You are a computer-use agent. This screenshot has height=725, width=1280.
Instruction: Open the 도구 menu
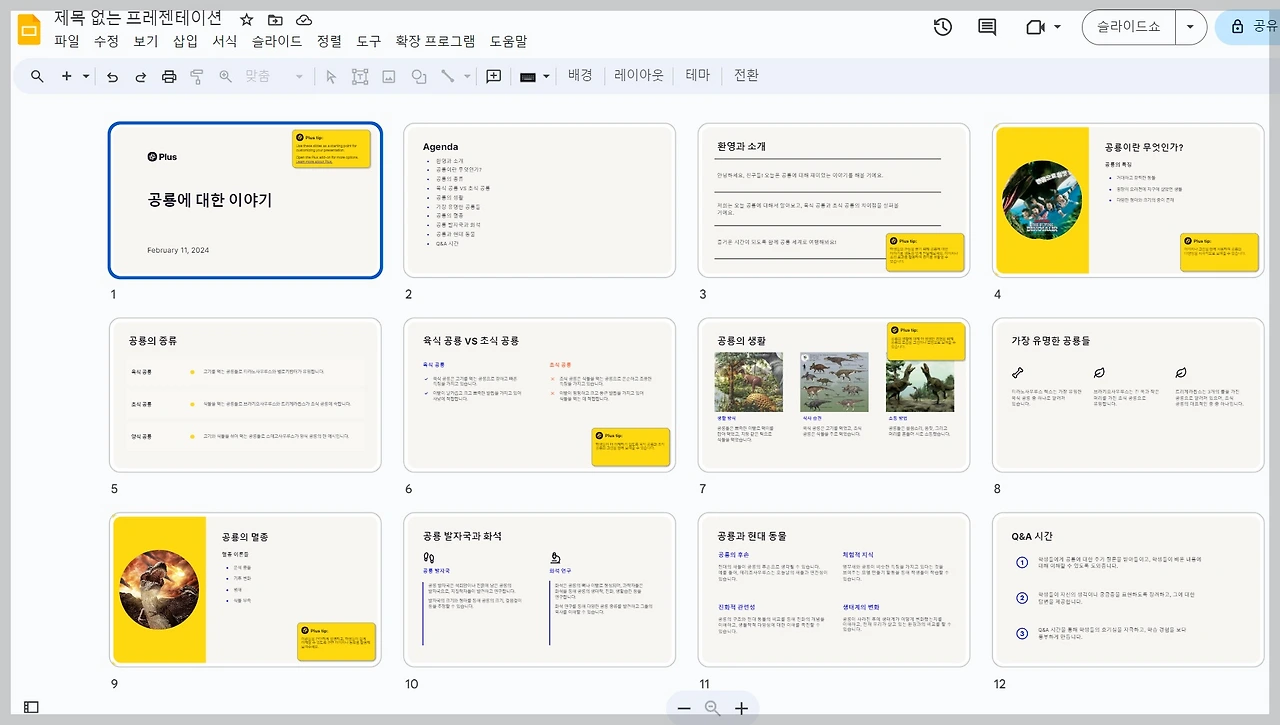pyautogui.click(x=369, y=41)
